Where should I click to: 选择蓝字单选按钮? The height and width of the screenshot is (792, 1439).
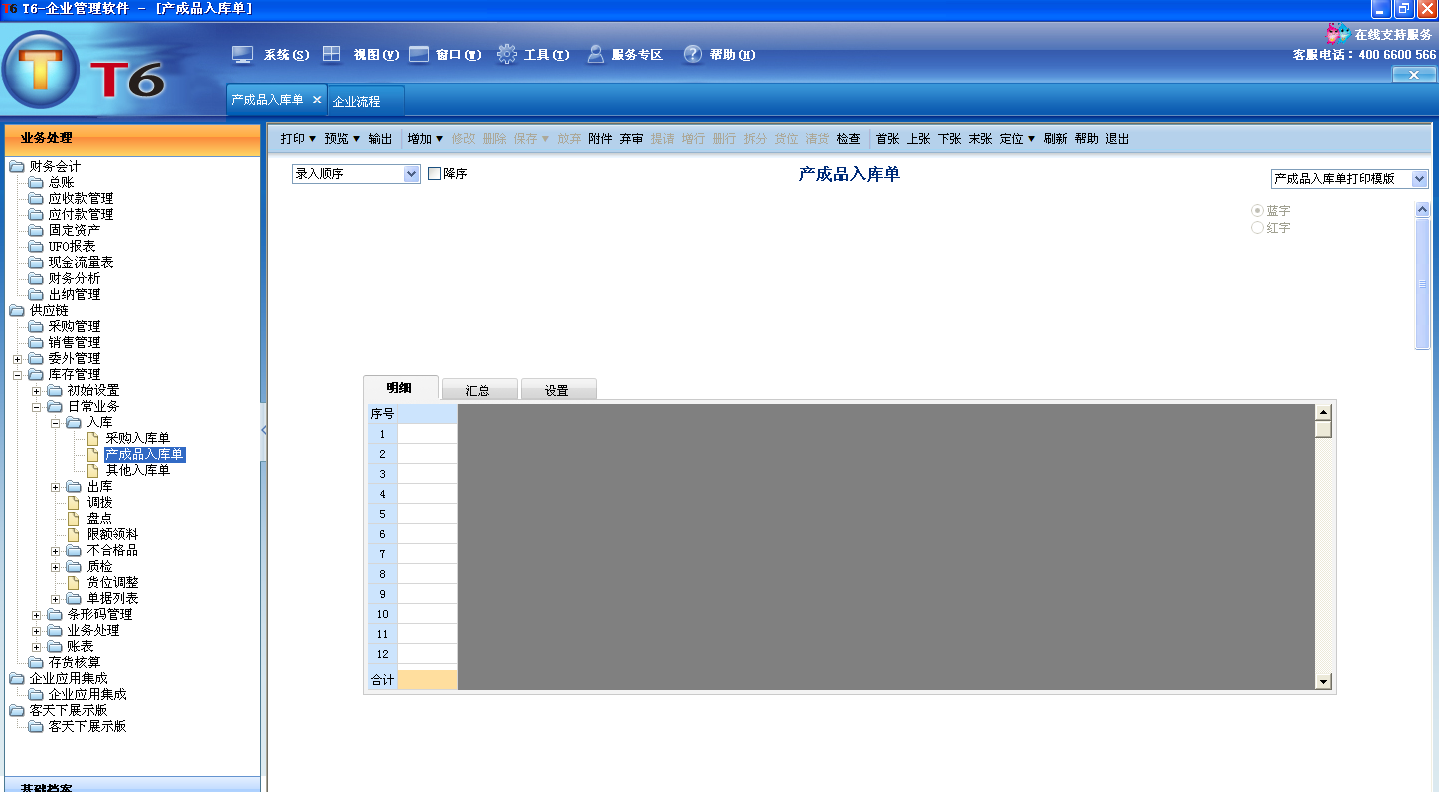[x=1257, y=211]
